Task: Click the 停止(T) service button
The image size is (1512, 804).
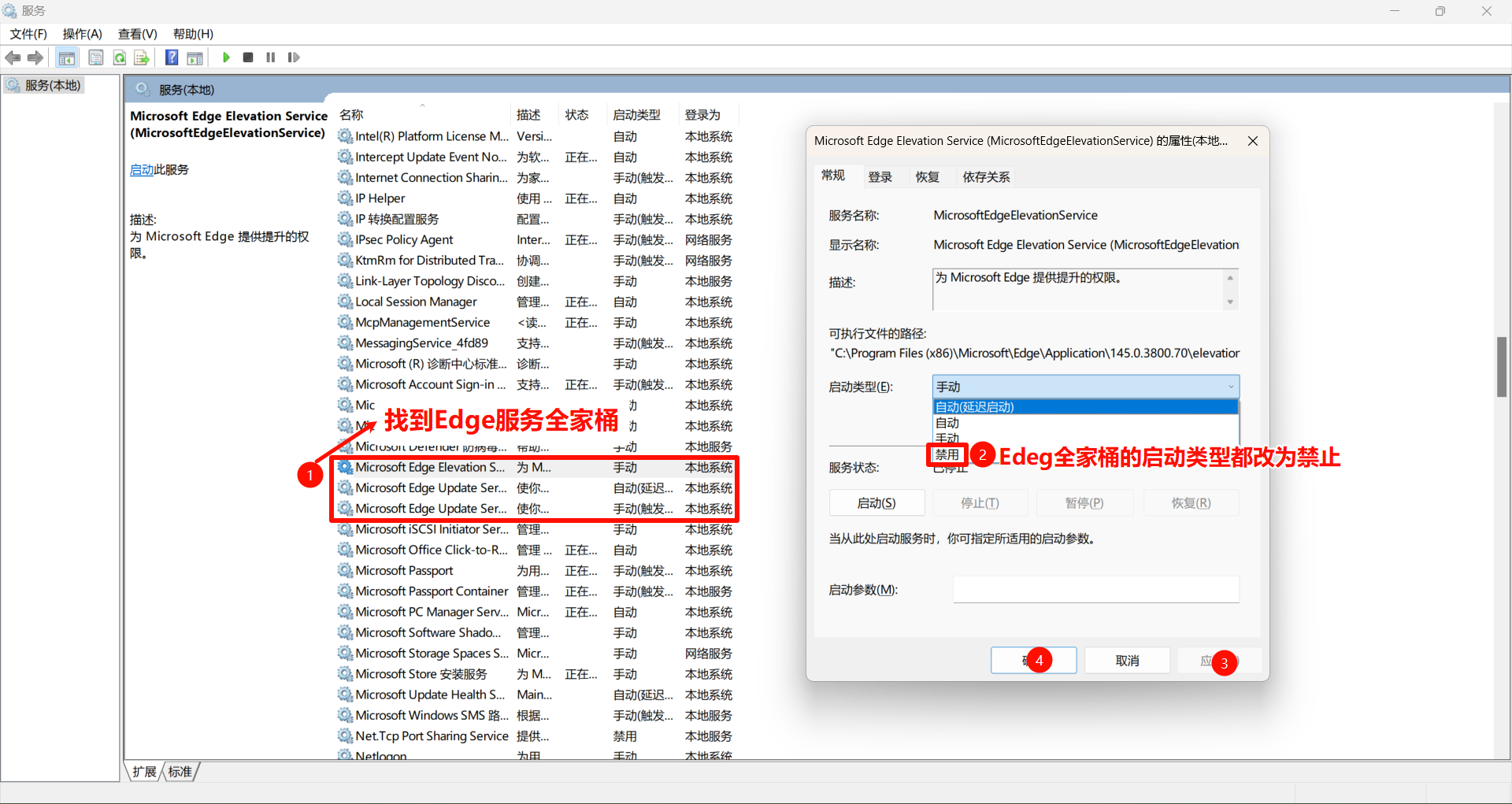Action: click(x=980, y=502)
